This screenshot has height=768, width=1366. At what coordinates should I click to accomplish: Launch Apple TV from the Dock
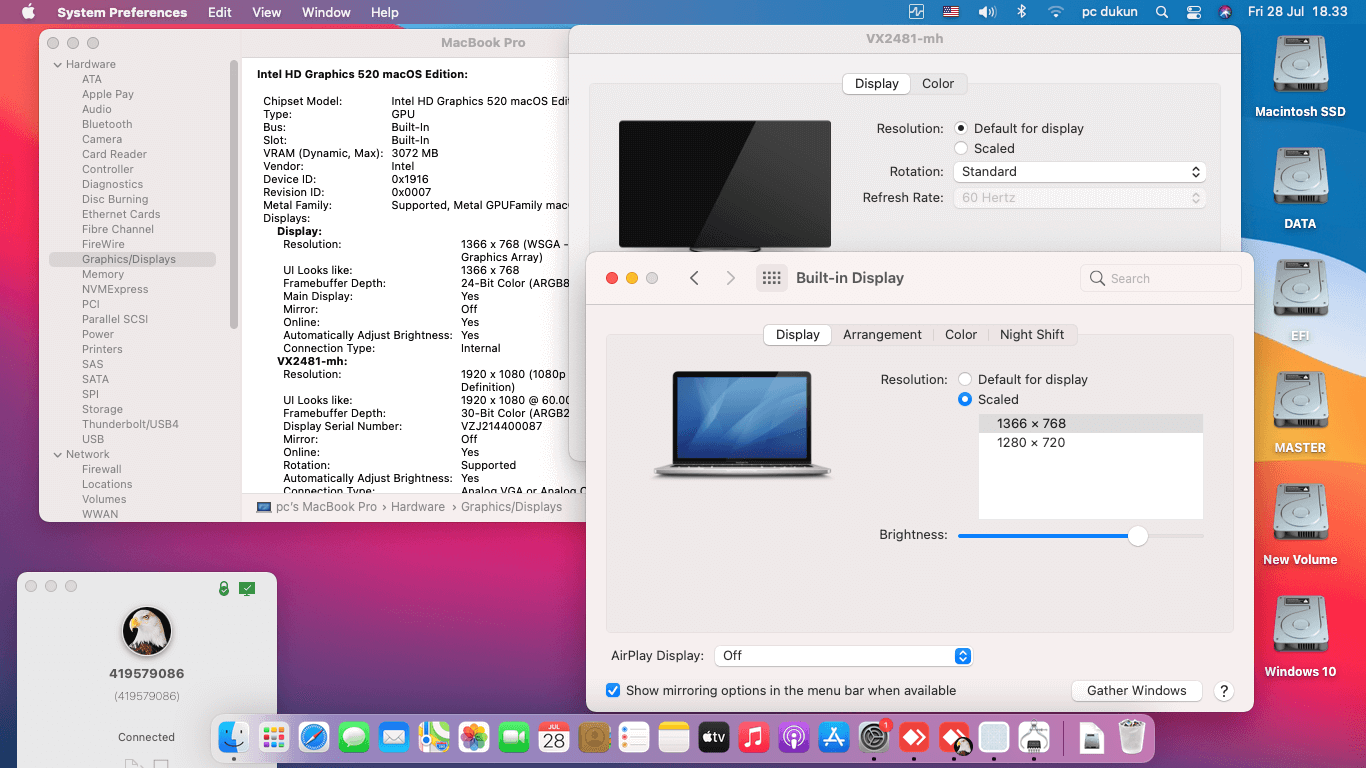coord(714,738)
